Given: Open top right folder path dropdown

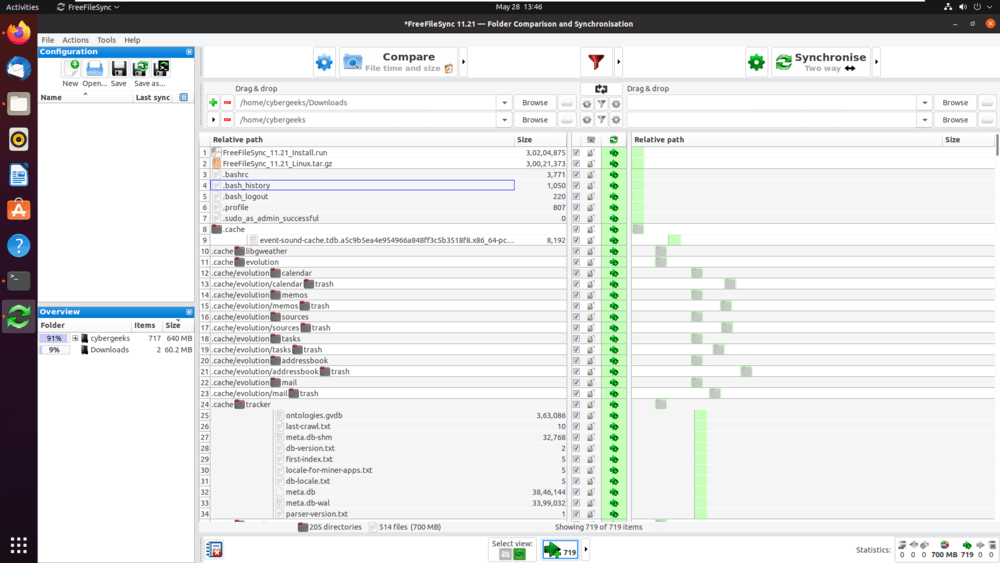Looking at the screenshot, I should 925,103.
